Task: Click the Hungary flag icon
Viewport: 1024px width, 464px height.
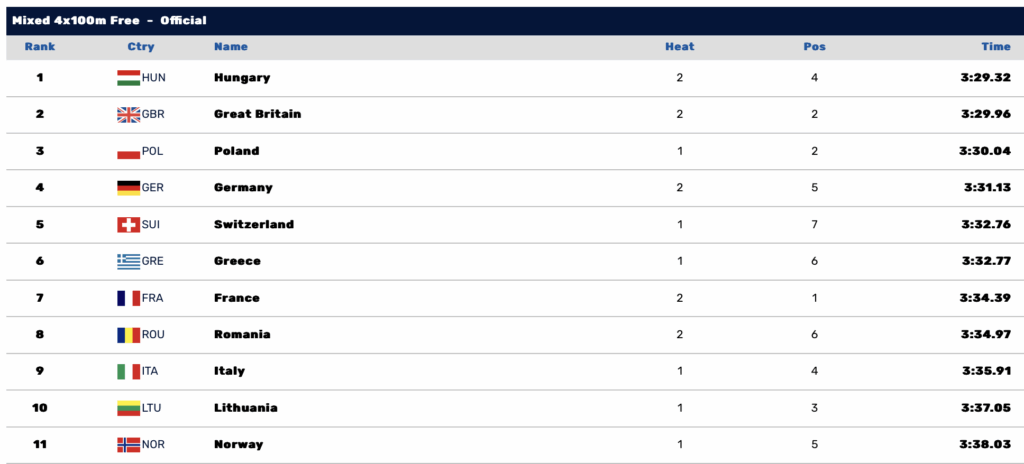Action: coord(128,78)
